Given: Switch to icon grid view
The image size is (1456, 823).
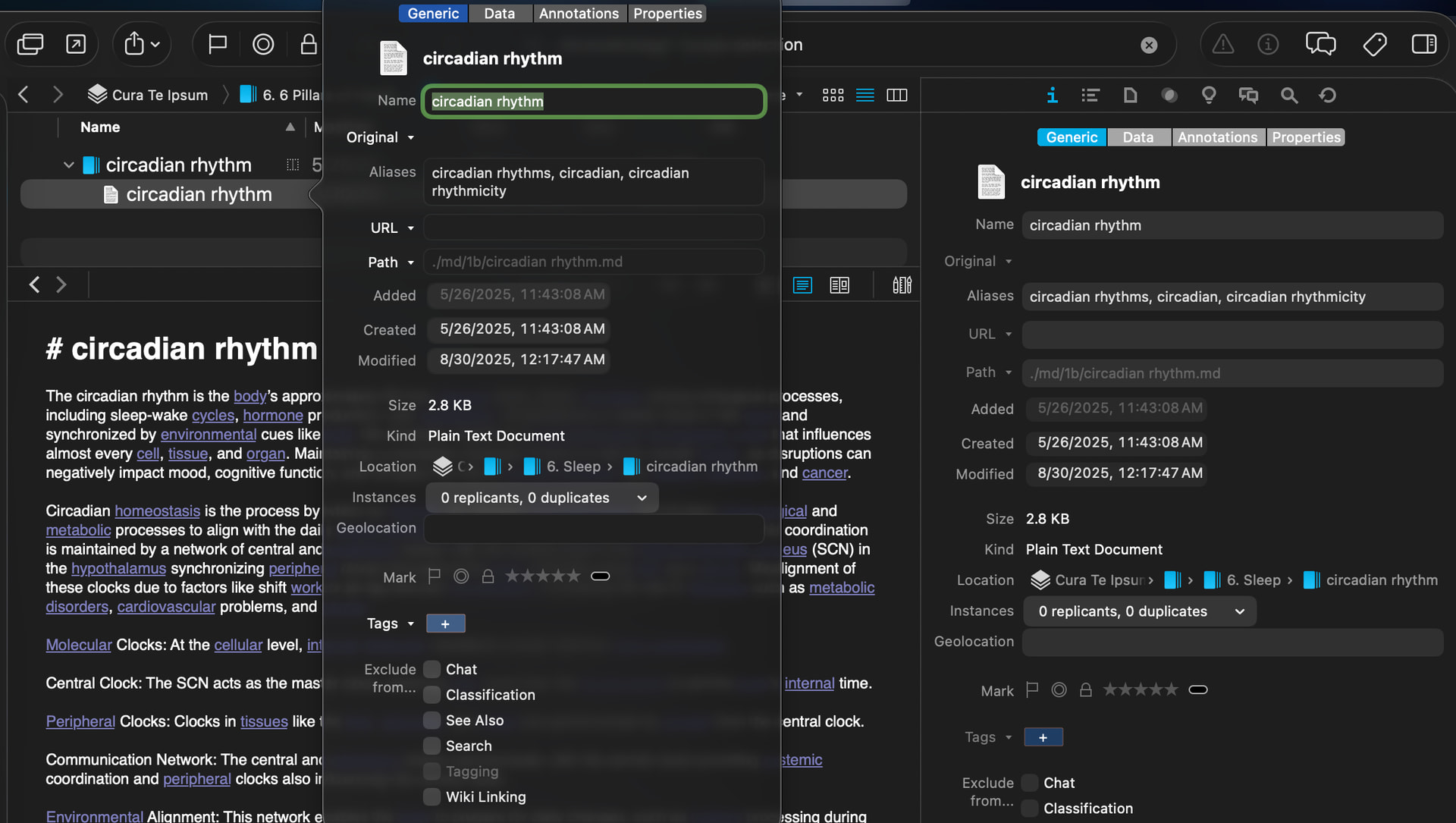Looking at the screenshot, I should point(833,95).
